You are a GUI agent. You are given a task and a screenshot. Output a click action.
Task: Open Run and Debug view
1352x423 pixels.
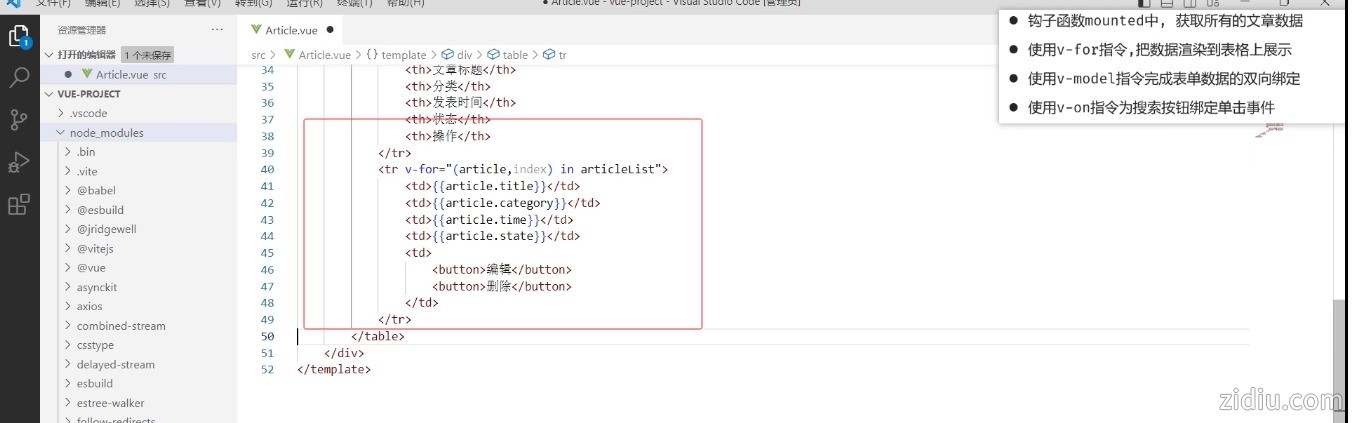point(18,162)
